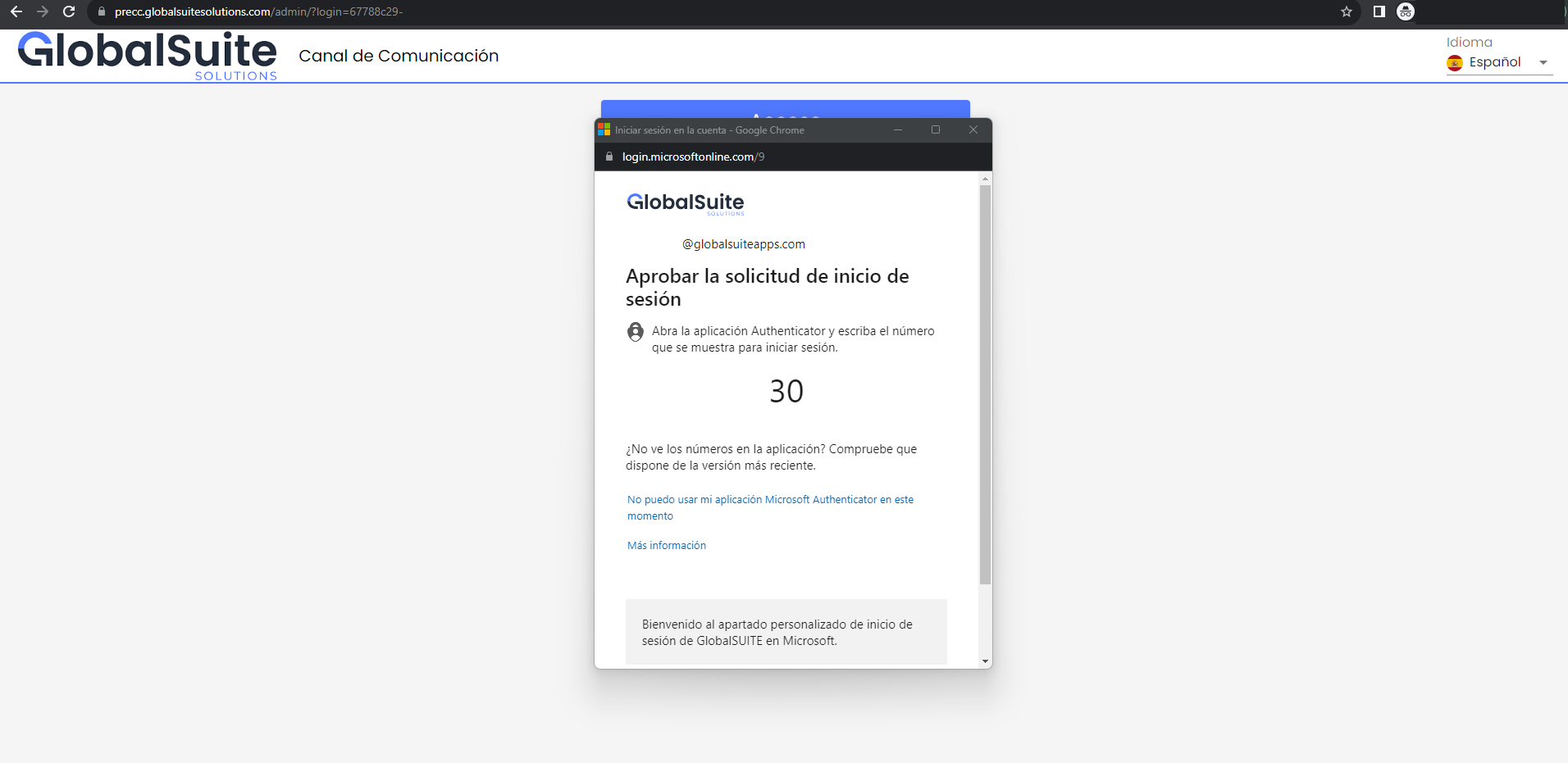Open the 'No puedo usar mi aplicación' link
The image size is (1568, 763).
click(x=769, y=500)
